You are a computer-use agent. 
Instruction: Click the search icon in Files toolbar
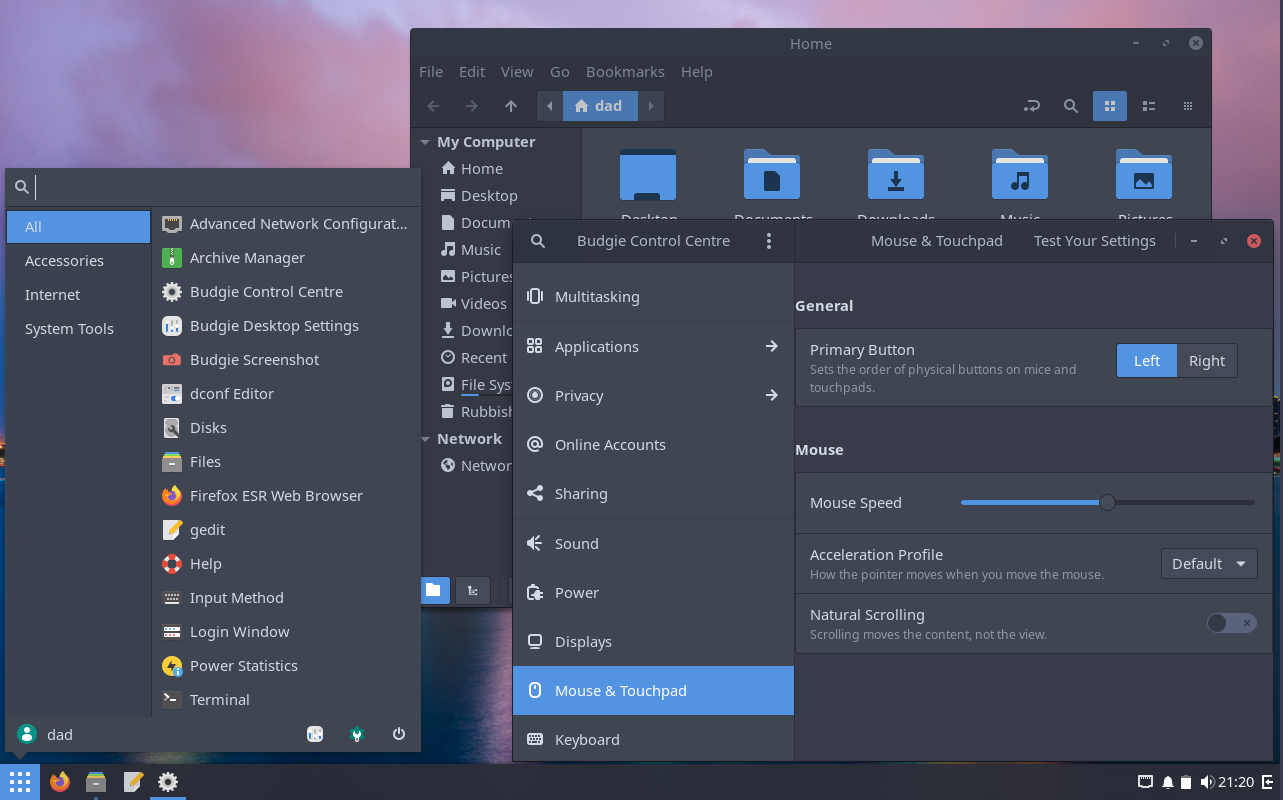point(1070,106)
